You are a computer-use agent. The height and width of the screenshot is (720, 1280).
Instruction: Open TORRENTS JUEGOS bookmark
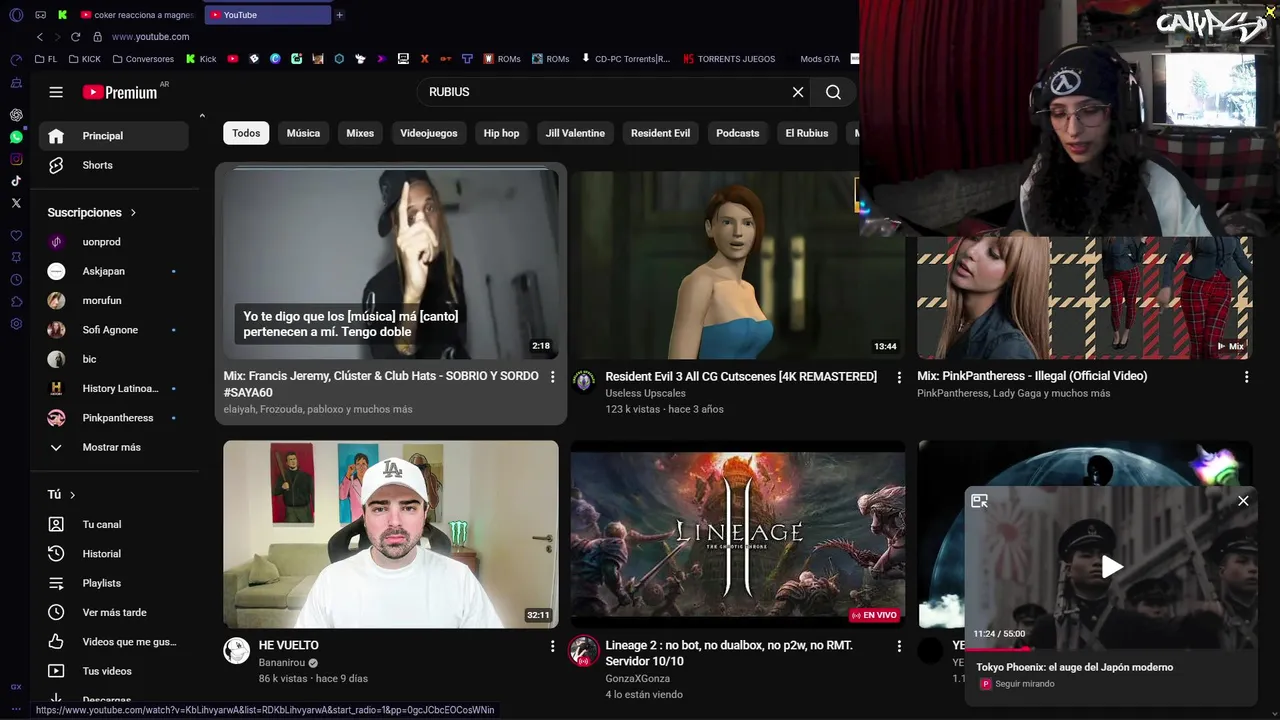(x=729, y=59)
